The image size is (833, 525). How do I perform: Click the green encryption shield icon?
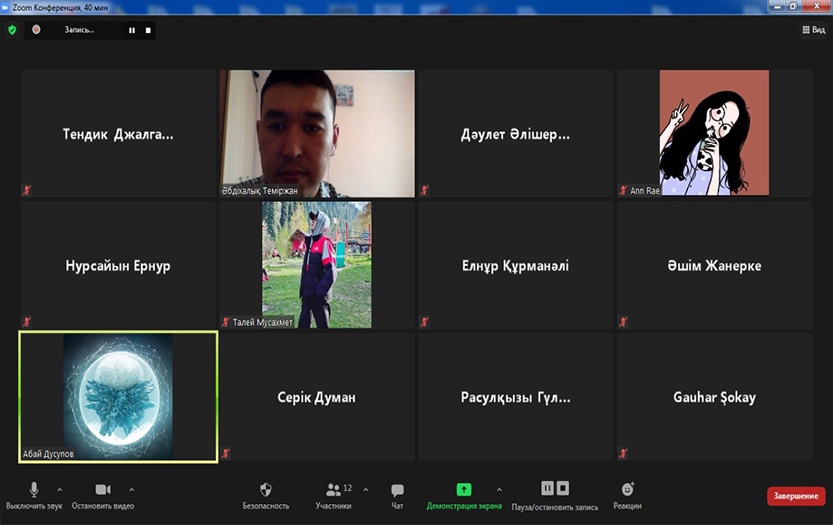(x=12, y=30)
